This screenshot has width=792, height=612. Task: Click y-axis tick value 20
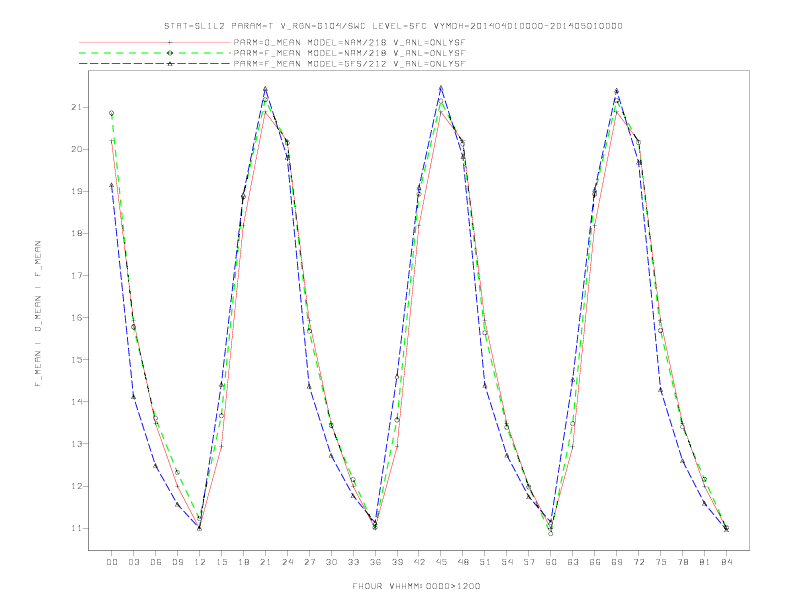pos(76,149)
